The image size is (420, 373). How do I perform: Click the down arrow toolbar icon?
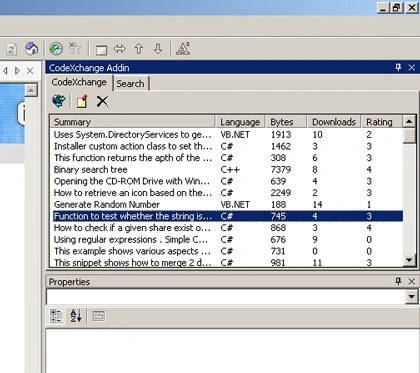(x=158, y=49)
